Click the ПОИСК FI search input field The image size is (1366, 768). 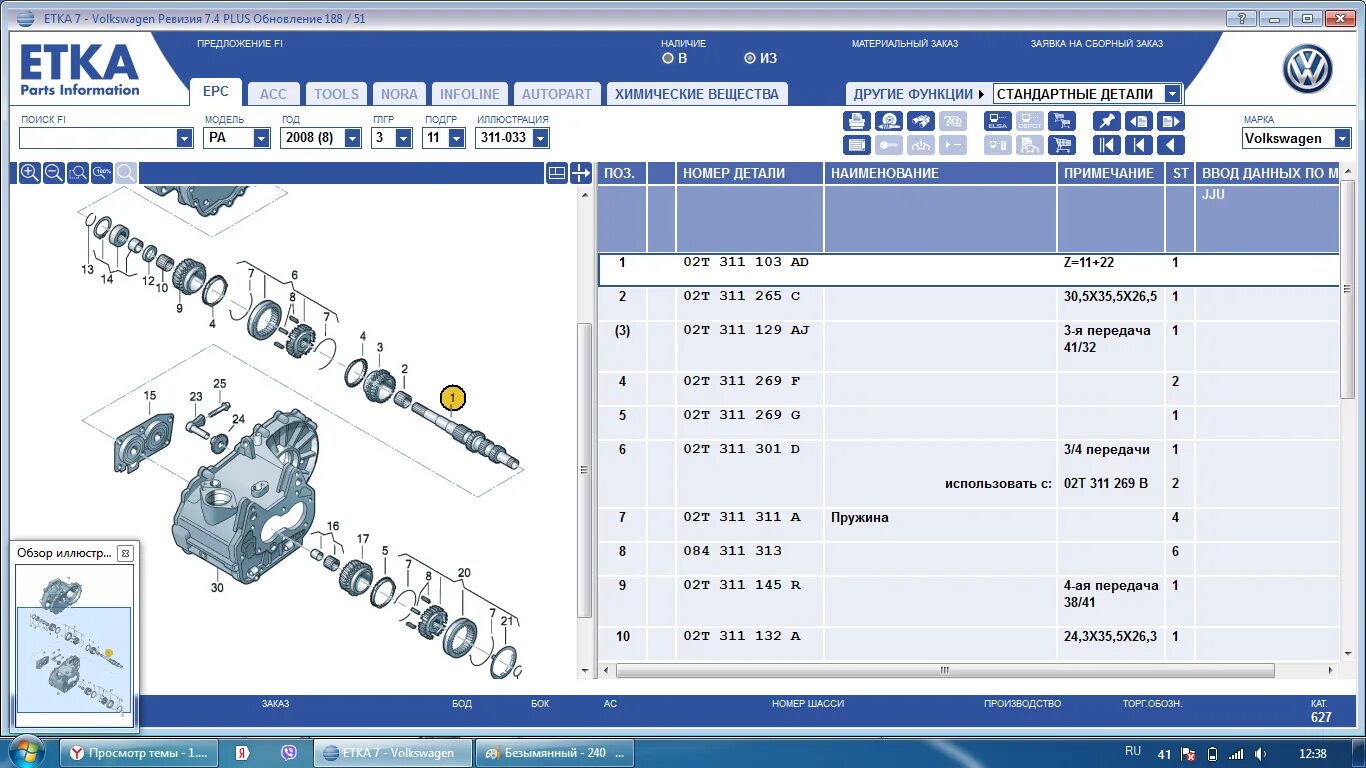pos(97,138)
